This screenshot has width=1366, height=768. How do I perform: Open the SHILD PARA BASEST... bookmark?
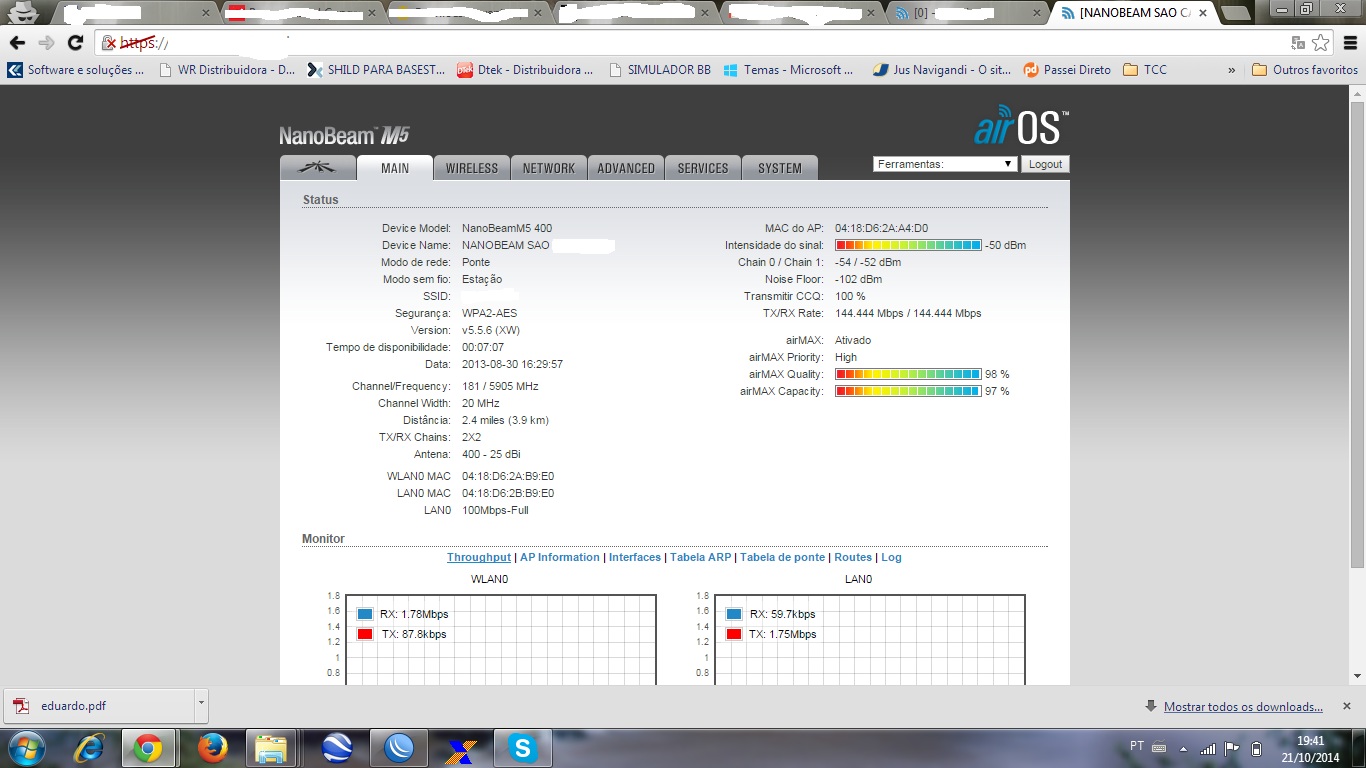click(377, 70)
